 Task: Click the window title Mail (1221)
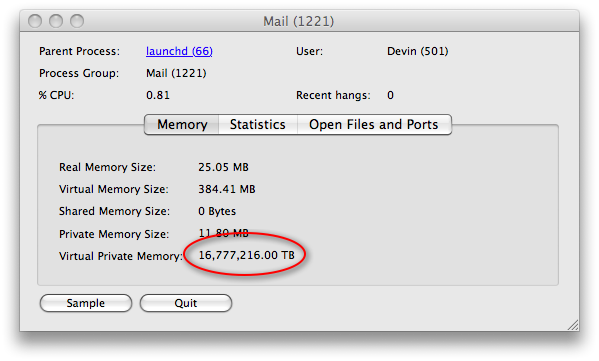[298, 21]
